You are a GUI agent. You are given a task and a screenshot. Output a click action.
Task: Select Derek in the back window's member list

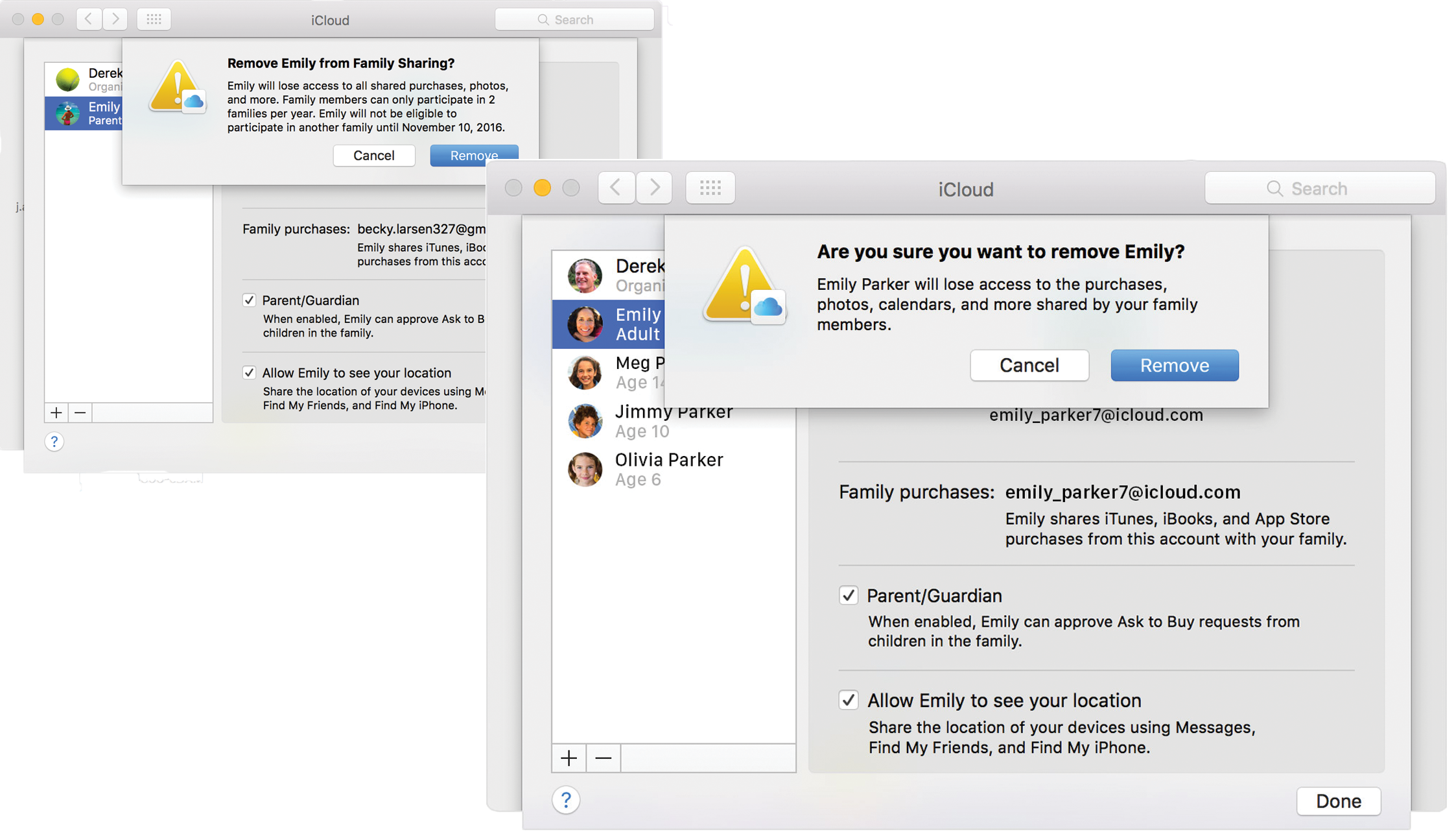click(84, 79)
